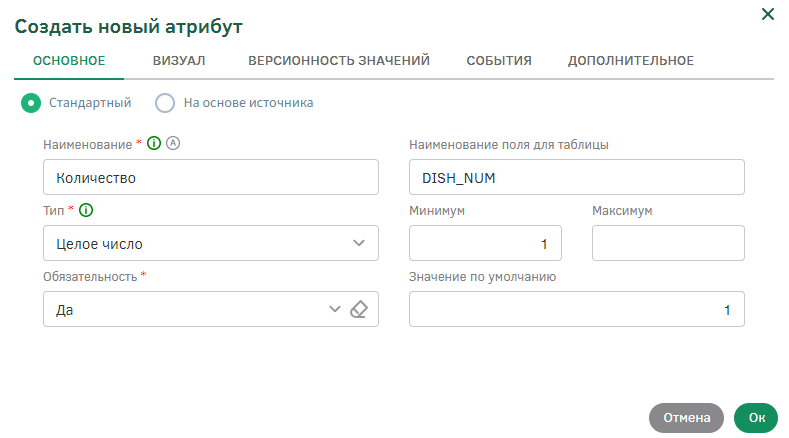The height and width of the screenshot is (438, 789).
Task: Expand the Обязательность dropdown chevron
Action: pyautogui.click(x=335, y=310)
